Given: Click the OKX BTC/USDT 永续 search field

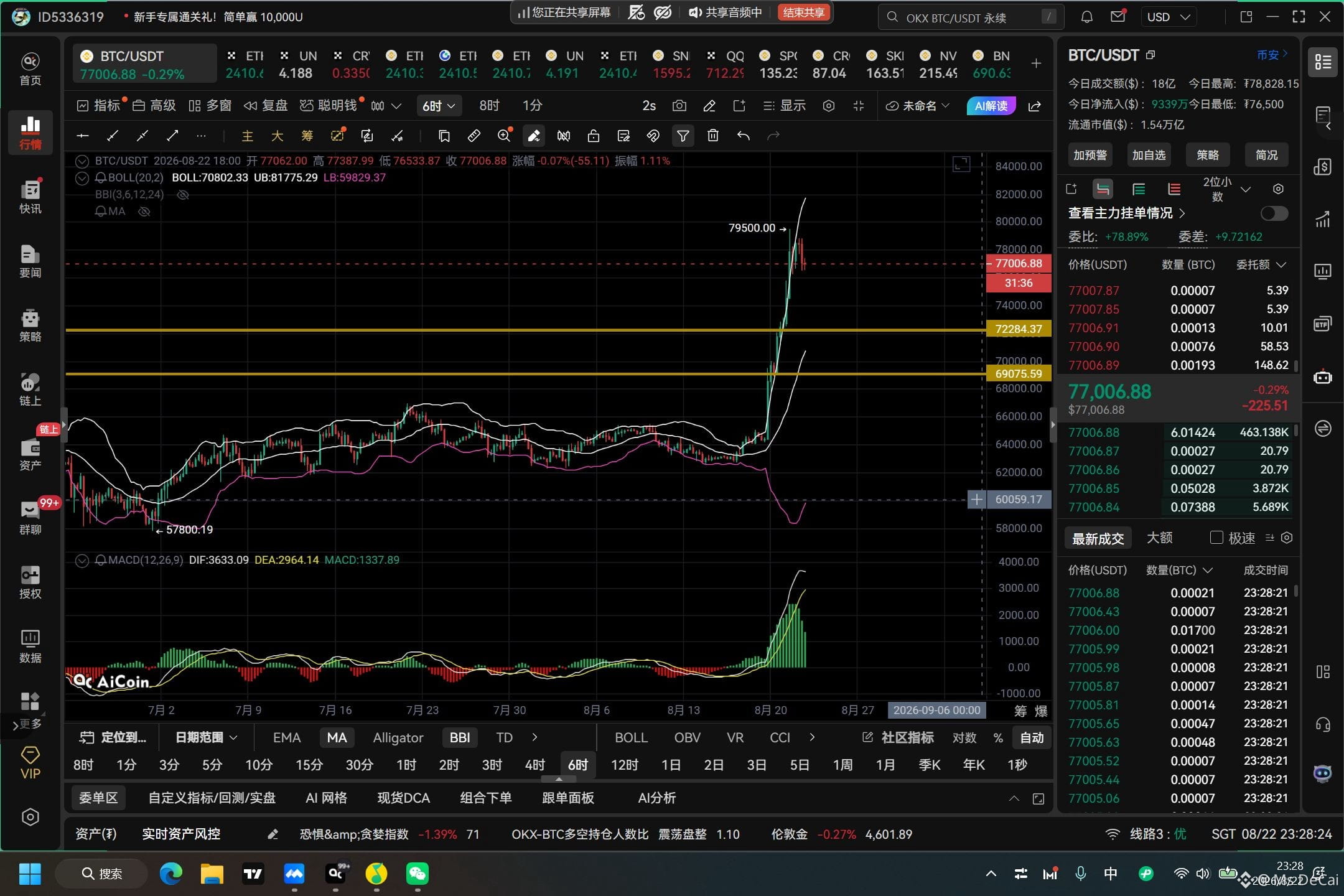Looking at the screenshot, I should (x=971, y=17).
